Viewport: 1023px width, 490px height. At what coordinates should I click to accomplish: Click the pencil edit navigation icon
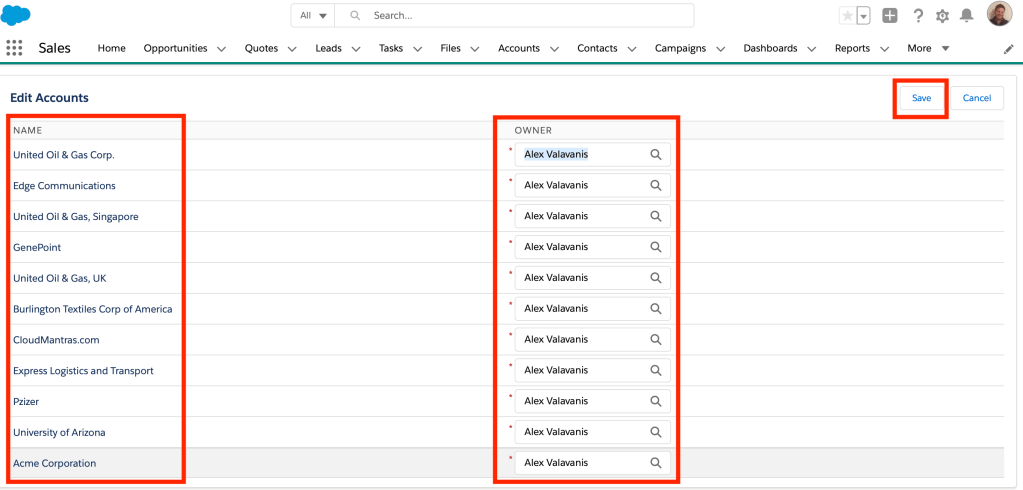pyautogui.click(x=1008, y=49)
